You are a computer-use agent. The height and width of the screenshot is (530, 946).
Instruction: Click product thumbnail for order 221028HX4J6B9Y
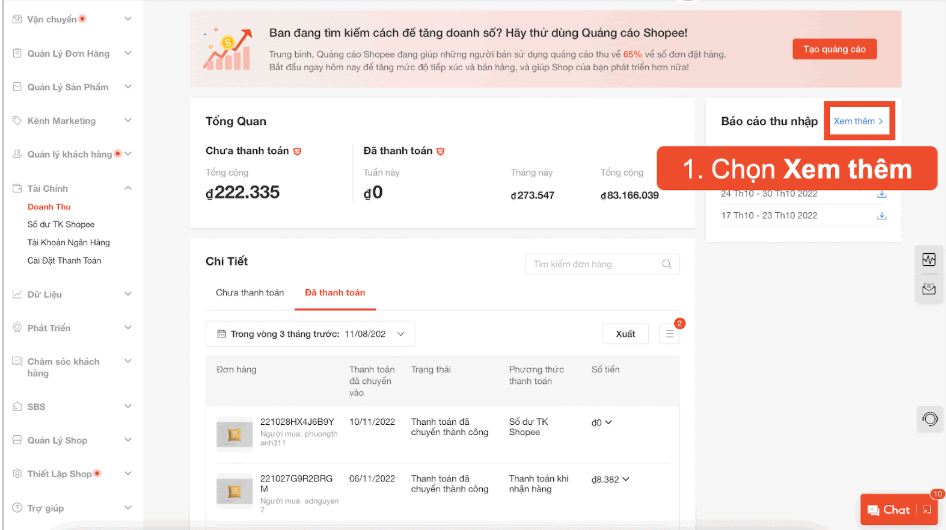pyautogui.click(x=234, y=434)
